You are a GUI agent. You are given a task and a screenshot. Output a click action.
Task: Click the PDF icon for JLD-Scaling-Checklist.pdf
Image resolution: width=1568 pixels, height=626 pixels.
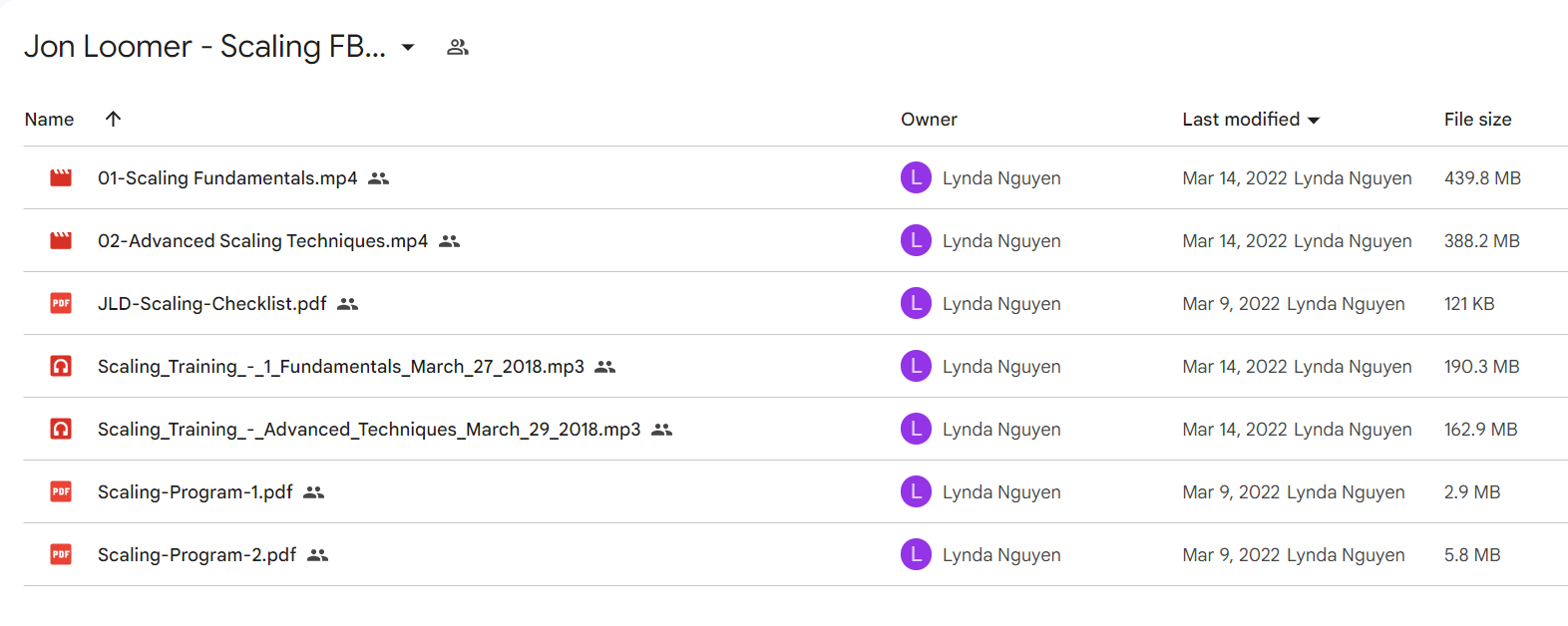tap(61, 304)
